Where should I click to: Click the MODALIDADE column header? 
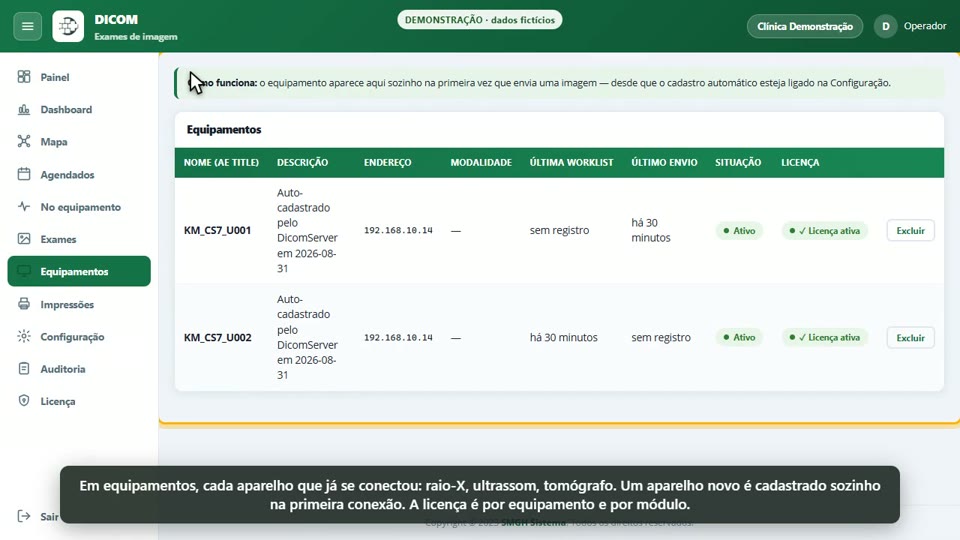click(481, 162)
